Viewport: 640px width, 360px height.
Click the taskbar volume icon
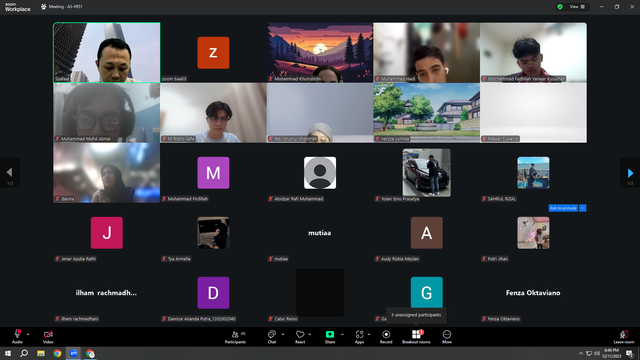[597, 353]
